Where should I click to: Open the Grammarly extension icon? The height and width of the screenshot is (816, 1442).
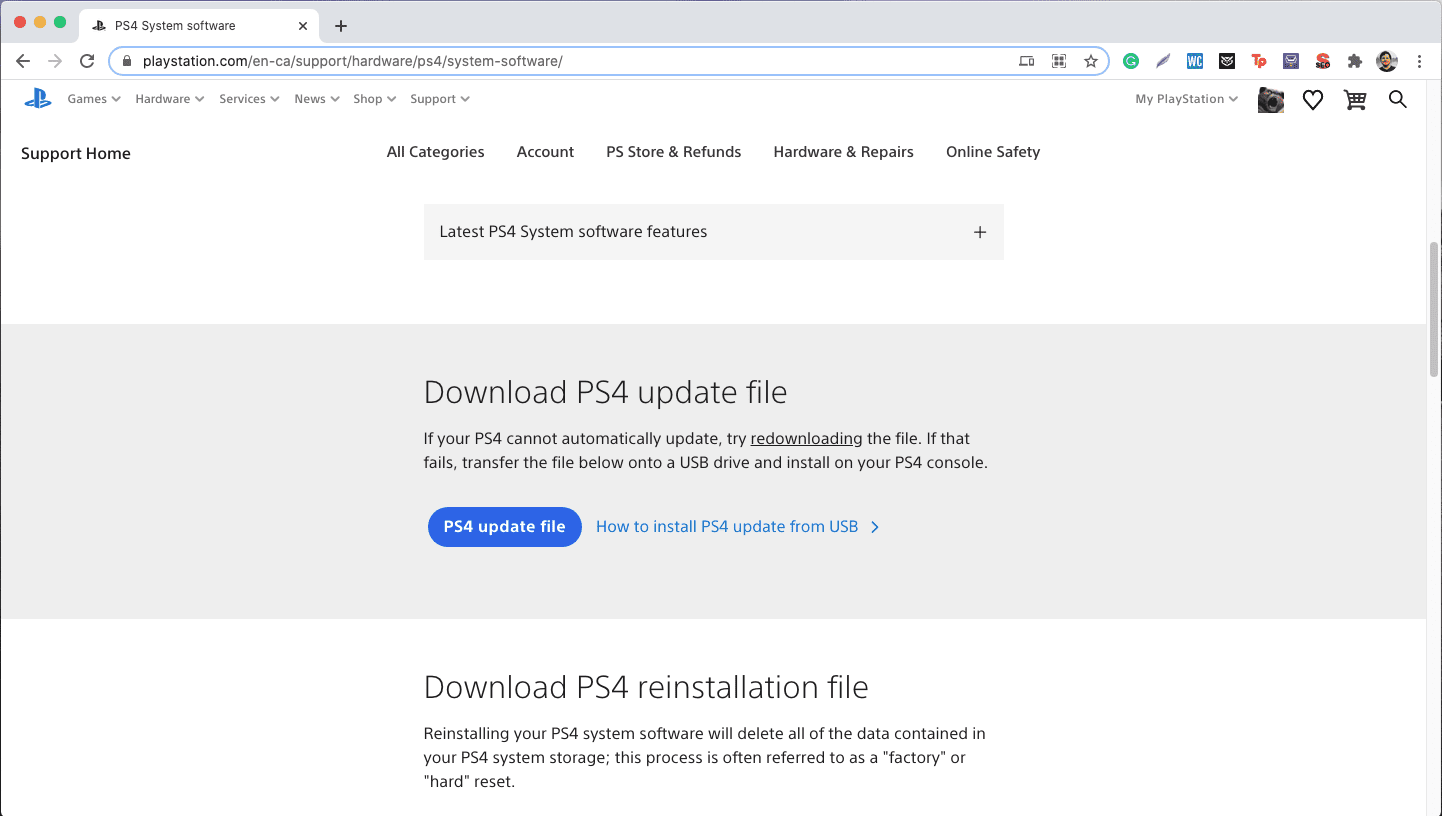pos(1131,61)
